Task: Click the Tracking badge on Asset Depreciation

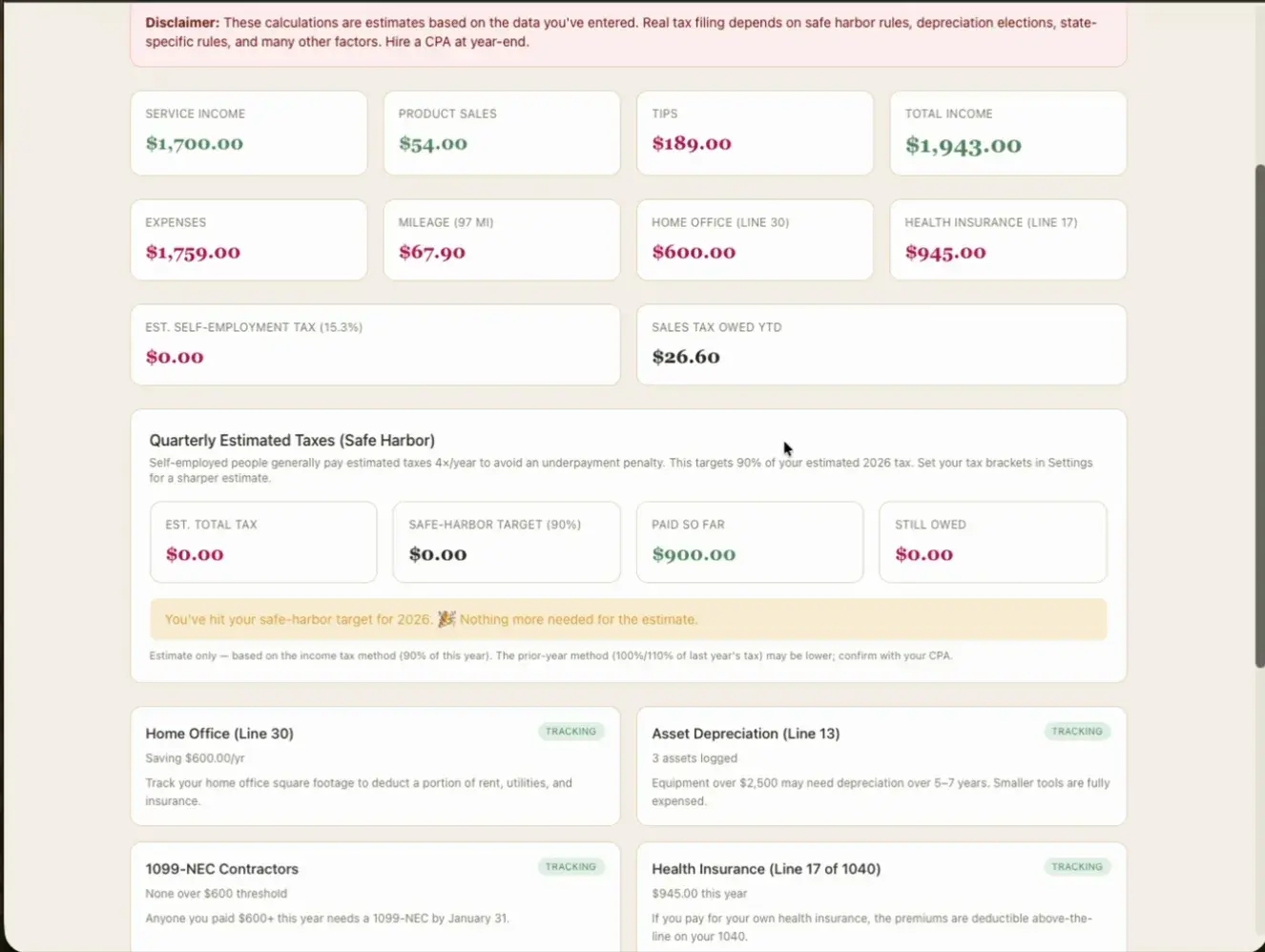Action: pos(1077,732)
